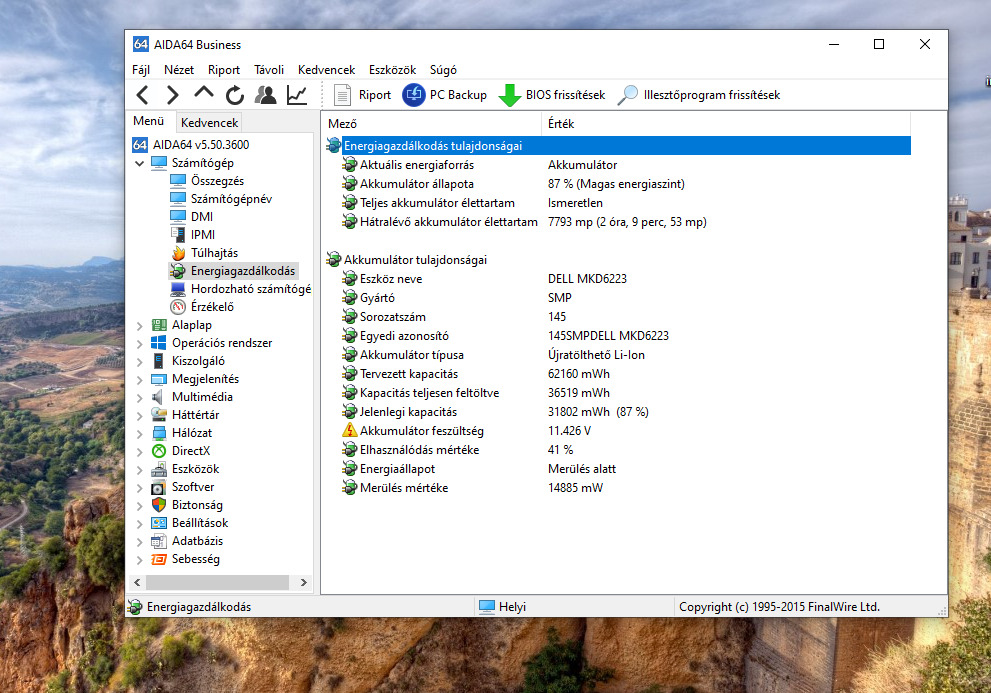
Task: Click the warning icon beside Akkumulátor feszültség
Action: (x=350, y=431)
